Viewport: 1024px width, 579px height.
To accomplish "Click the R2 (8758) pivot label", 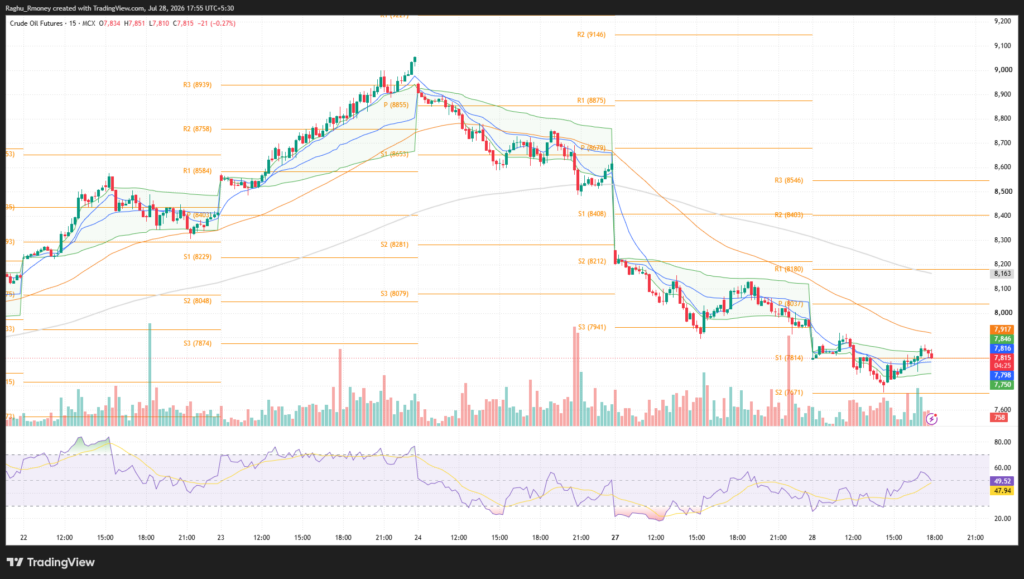I will [197, 129].
